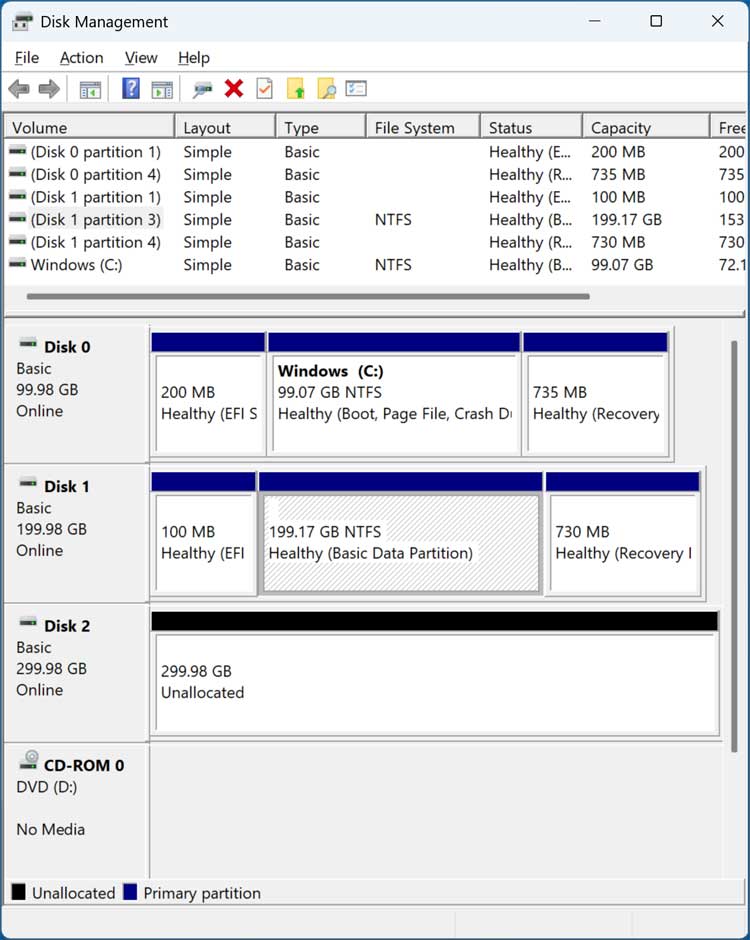
Task: Click the folder with green arrow icon
Action: coord(296,89)
